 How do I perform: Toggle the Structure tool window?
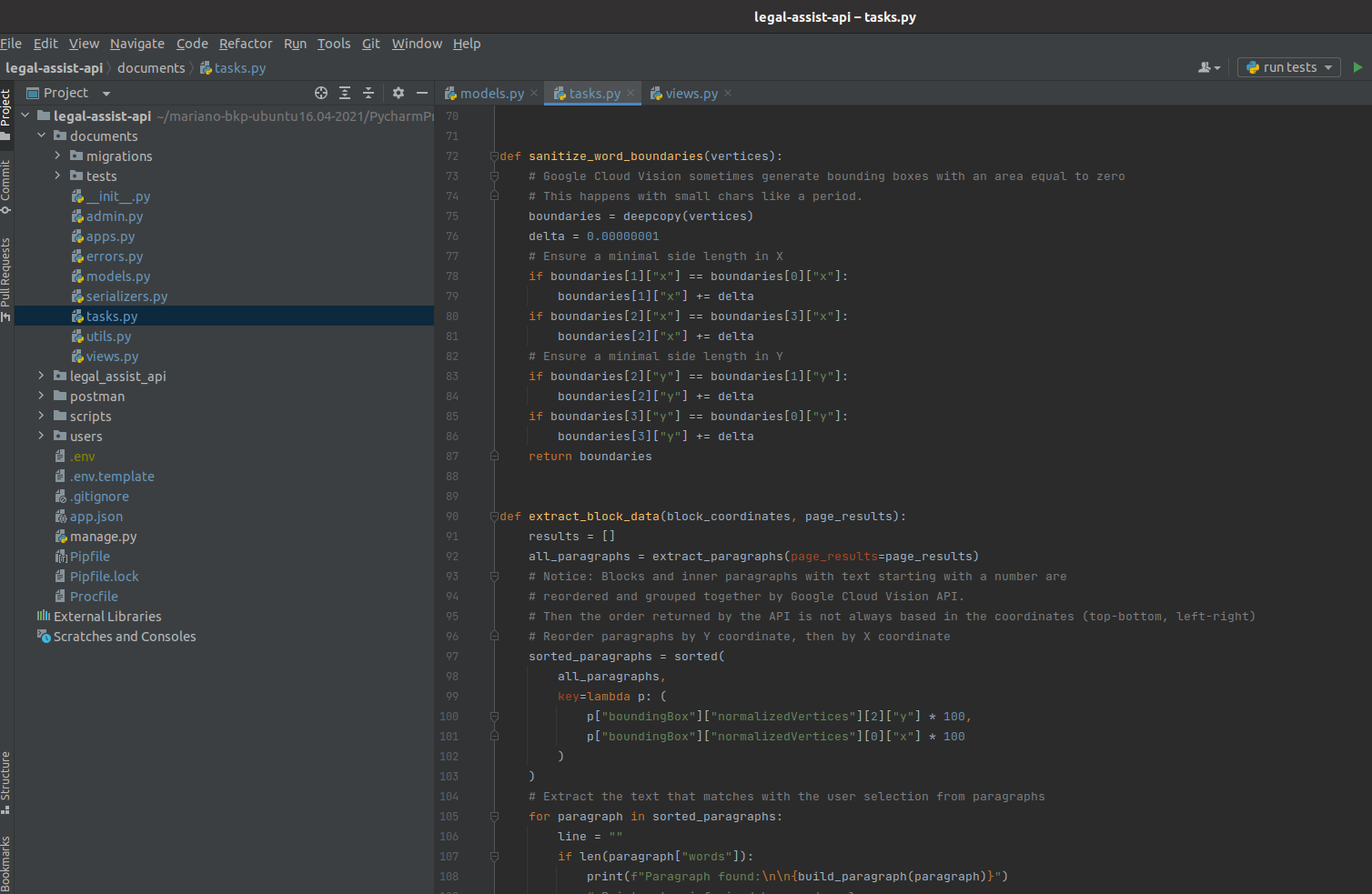point(6,781)
